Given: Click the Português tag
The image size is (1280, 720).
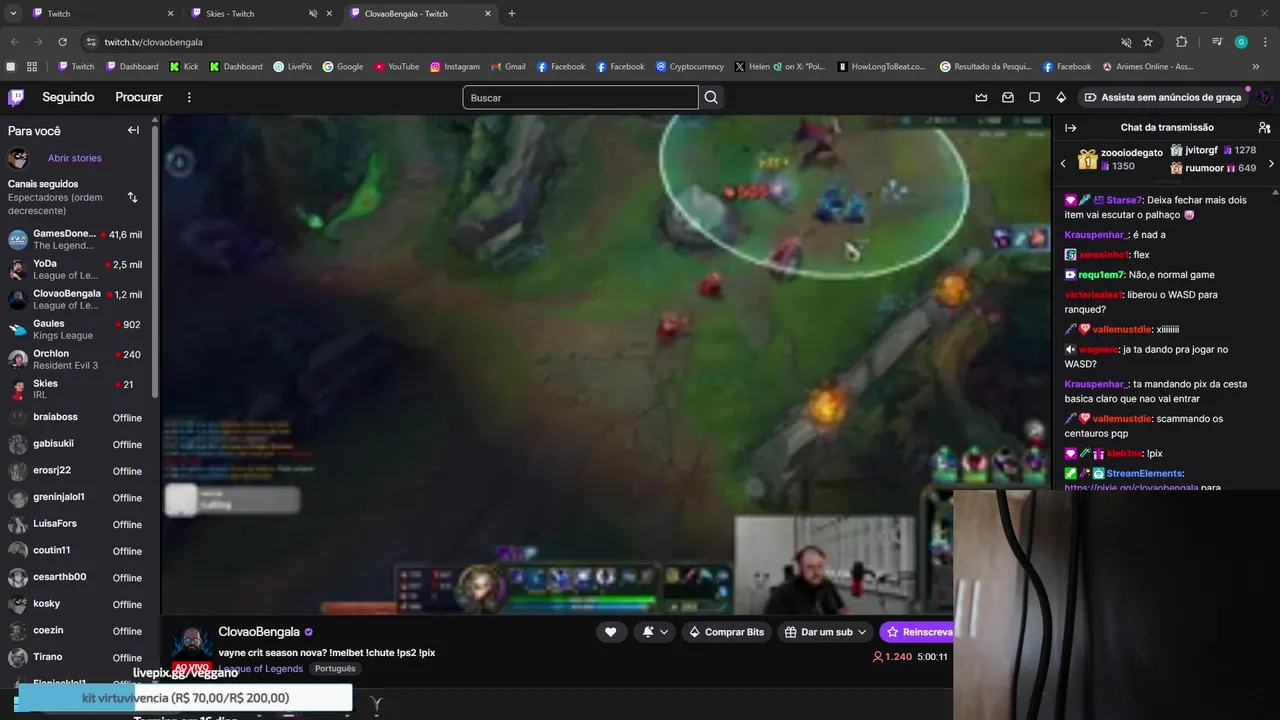Looking at the screenshot, I should (x=334, y=669).
